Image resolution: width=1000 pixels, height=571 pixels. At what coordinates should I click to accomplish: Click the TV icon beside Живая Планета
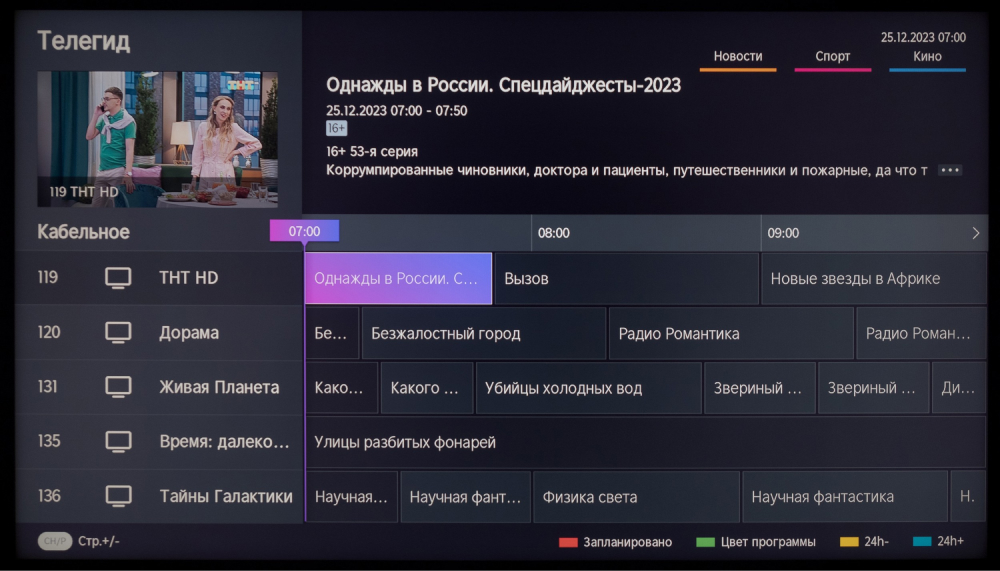pos(118,387)
